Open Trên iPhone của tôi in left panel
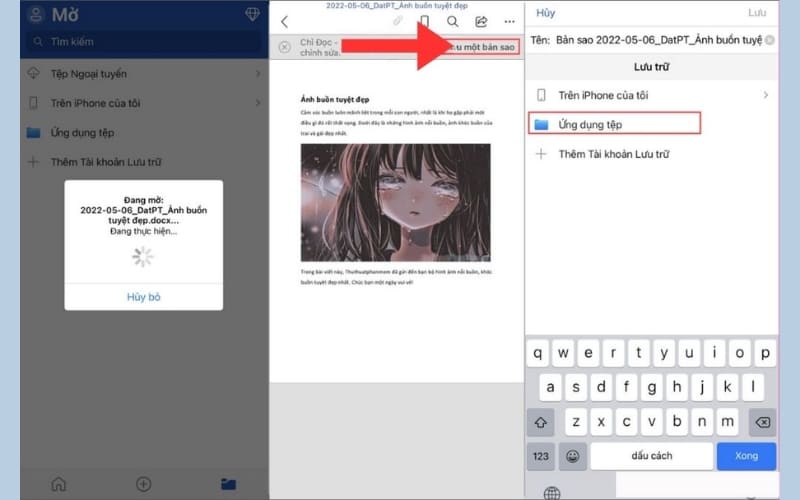 click(144, 103)
